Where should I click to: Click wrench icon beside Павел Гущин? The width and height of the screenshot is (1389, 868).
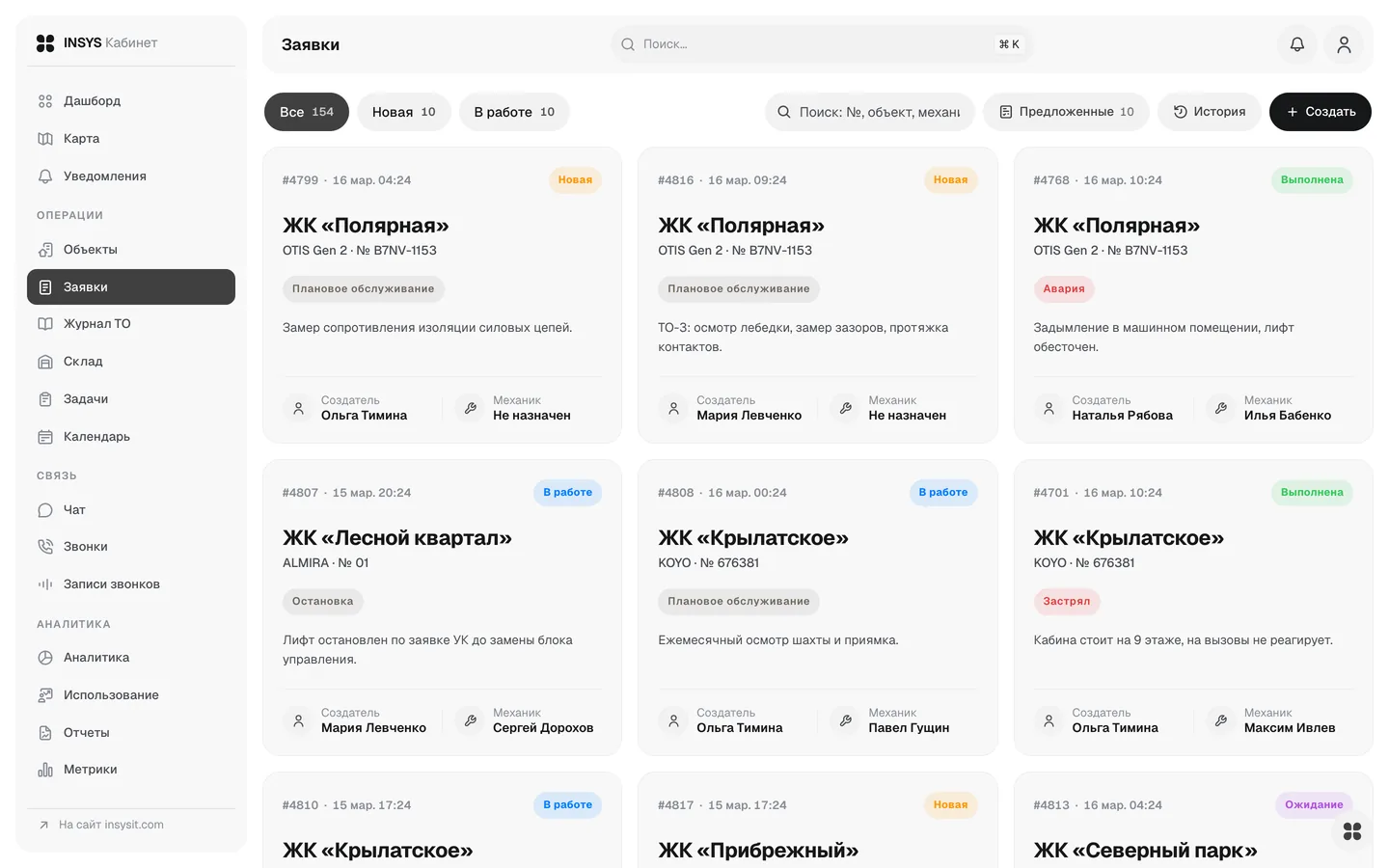(x=845, y=721)
